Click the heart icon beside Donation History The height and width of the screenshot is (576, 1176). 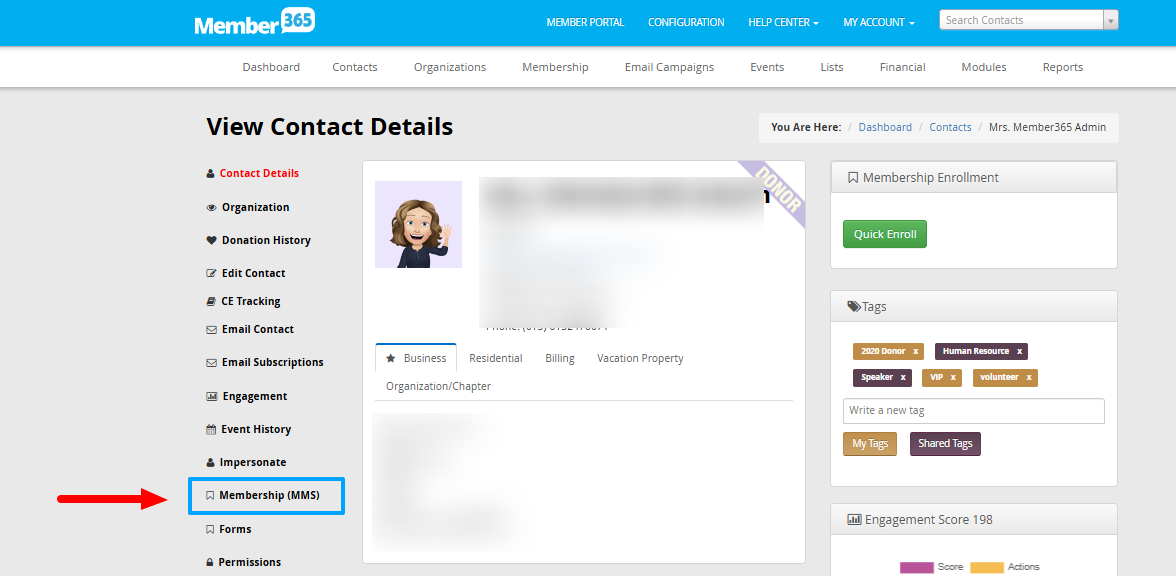(211, 241)
